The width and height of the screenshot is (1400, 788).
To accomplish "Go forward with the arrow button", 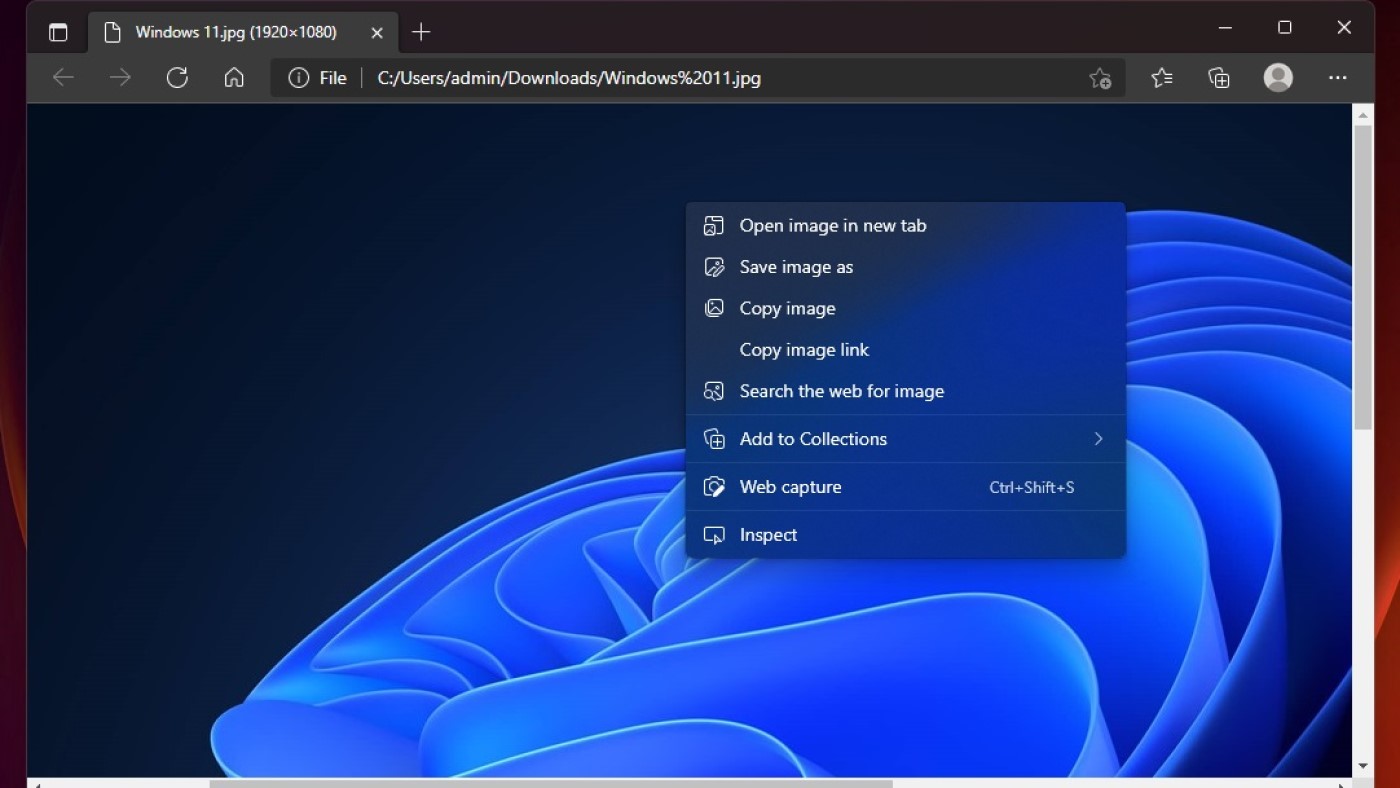I will click(x=120, y=78).
